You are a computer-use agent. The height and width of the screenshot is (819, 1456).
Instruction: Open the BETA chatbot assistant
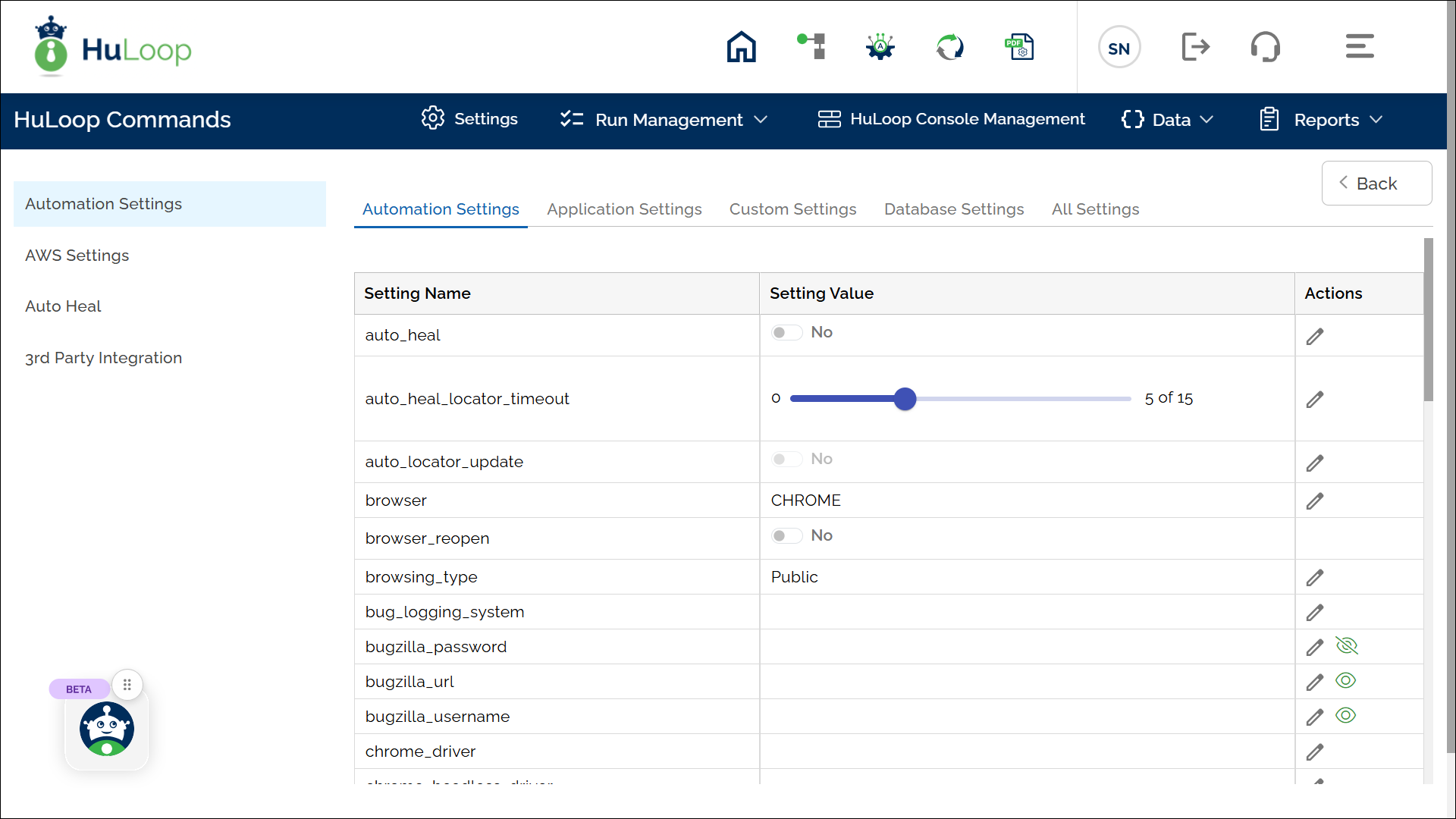[107, 729]
